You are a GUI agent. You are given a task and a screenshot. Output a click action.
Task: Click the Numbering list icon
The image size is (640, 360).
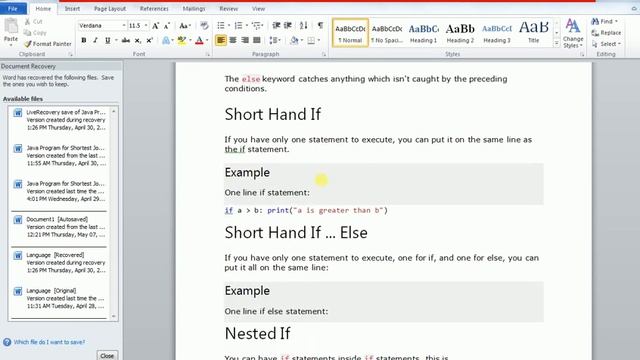[238, 26]
